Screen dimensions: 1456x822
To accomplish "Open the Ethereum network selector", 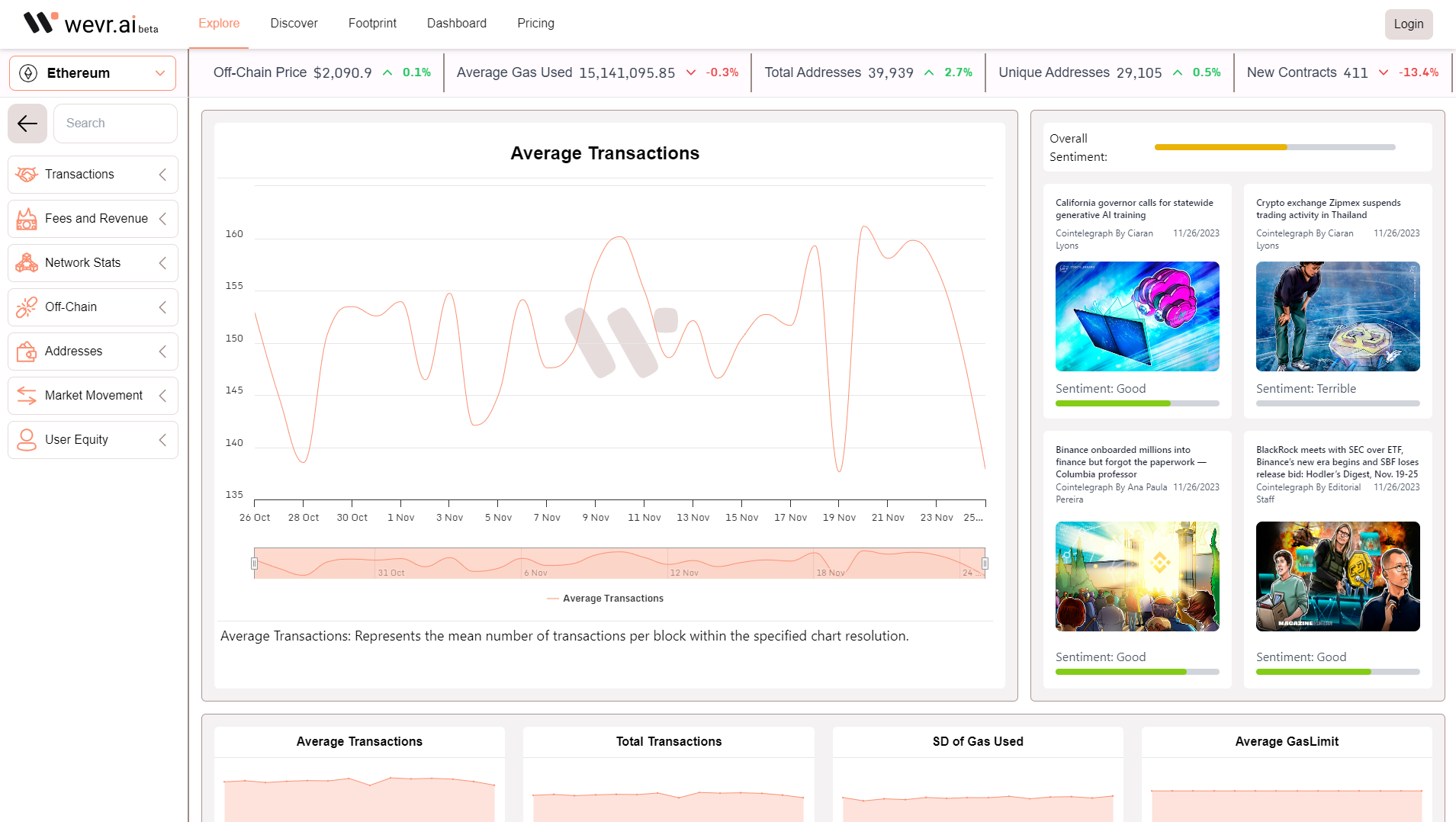I will (92, 72).
